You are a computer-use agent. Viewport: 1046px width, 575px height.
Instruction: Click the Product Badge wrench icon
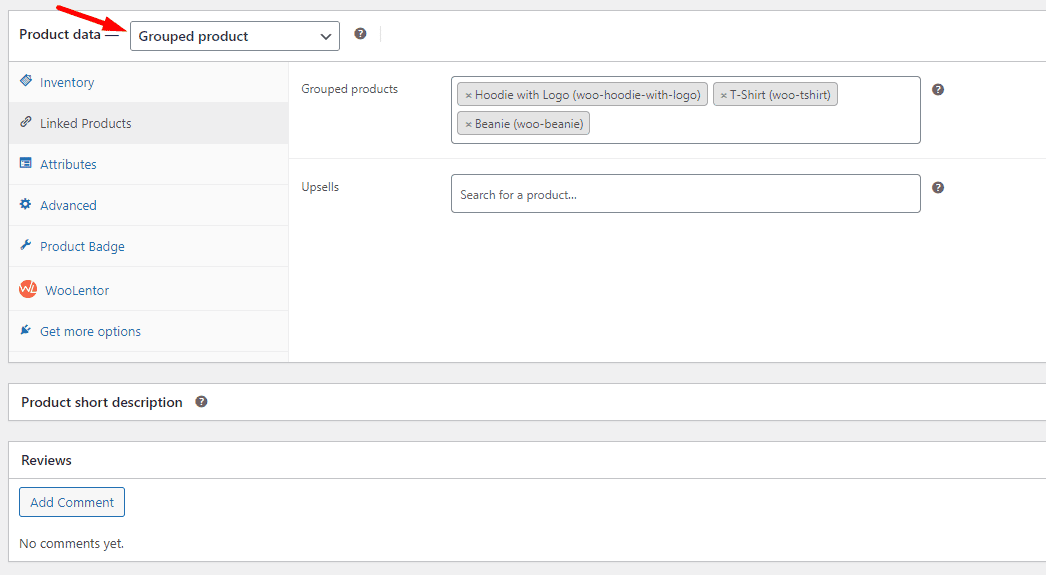26,245
